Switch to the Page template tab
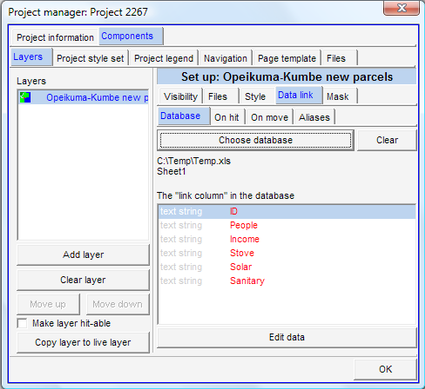This screenshot has height=389, width=425. (287, 58)
